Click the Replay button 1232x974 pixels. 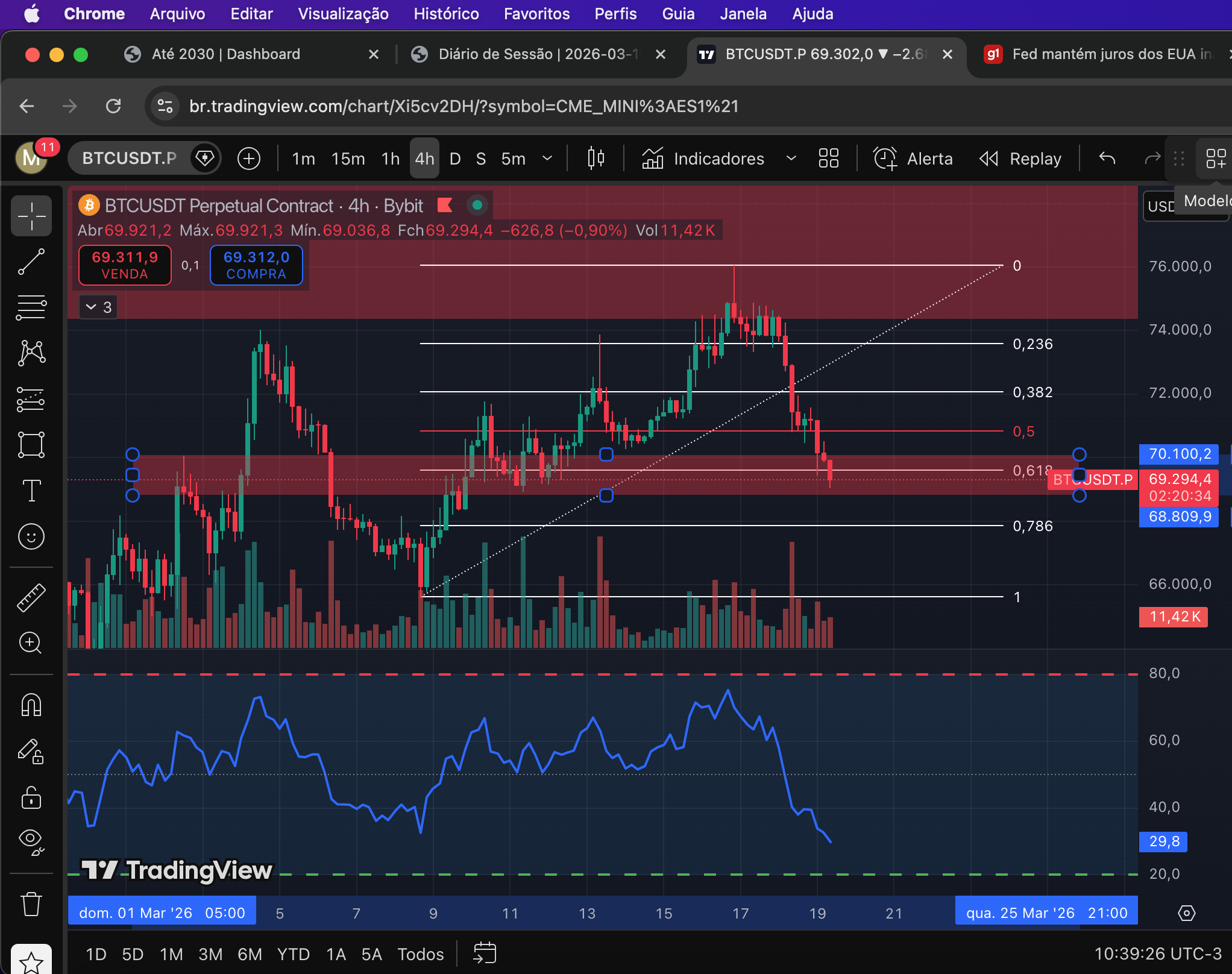pyautogui.click(x=1020, y=159)
